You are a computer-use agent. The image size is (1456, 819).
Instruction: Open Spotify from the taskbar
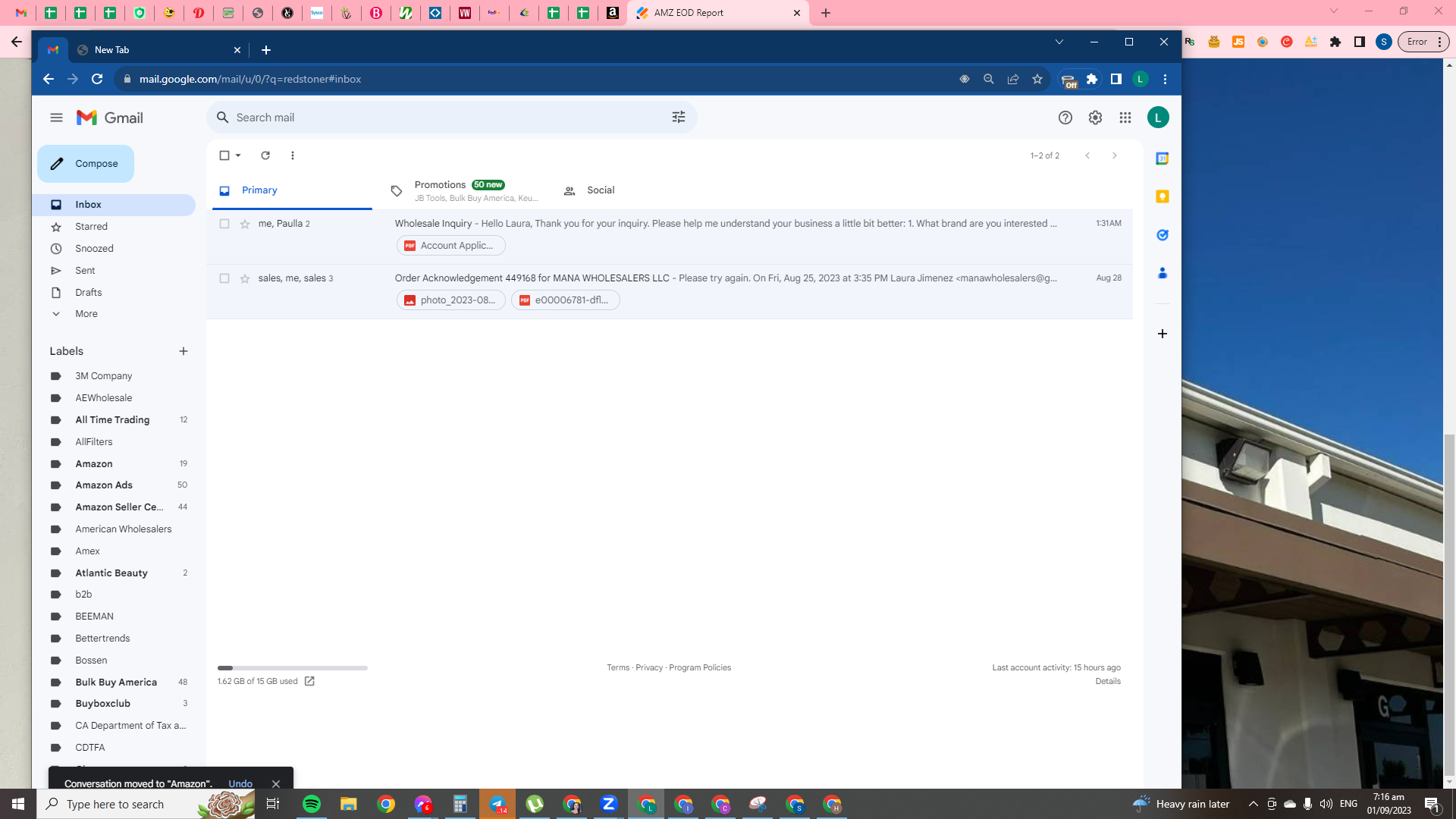(312, 804)
